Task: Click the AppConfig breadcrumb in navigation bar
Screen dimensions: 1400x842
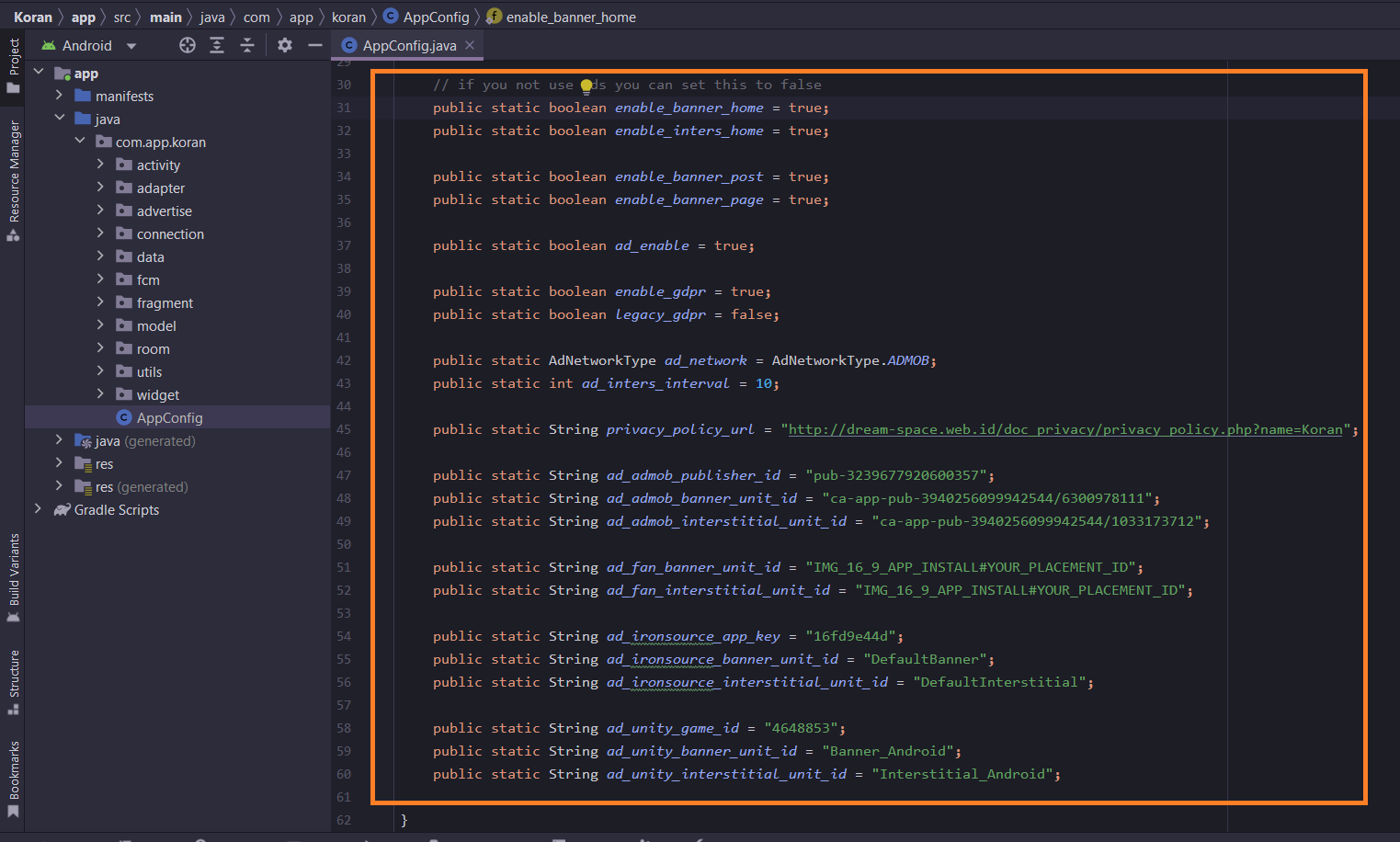Action: pos(435,17)
